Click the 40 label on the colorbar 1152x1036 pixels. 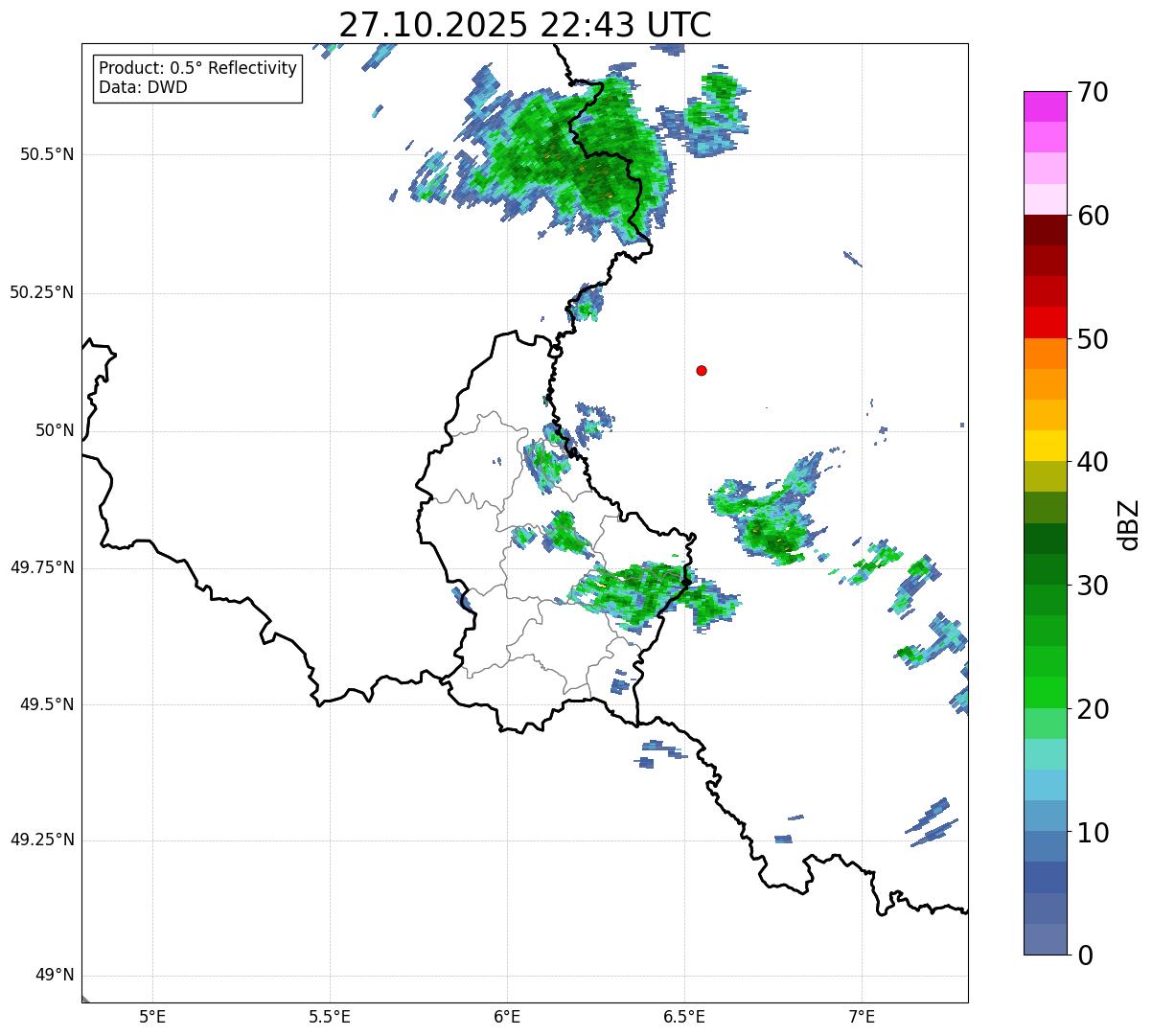(x=1093, y=462)
